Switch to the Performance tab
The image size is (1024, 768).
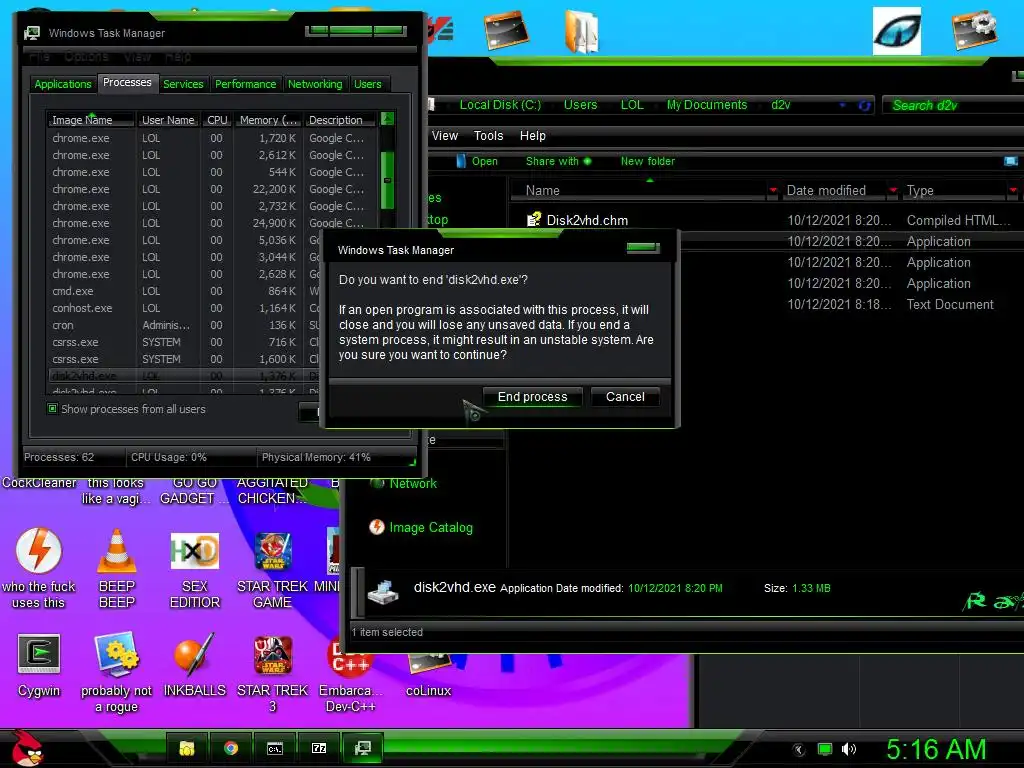pyautogui.click(x=246, y=84)
